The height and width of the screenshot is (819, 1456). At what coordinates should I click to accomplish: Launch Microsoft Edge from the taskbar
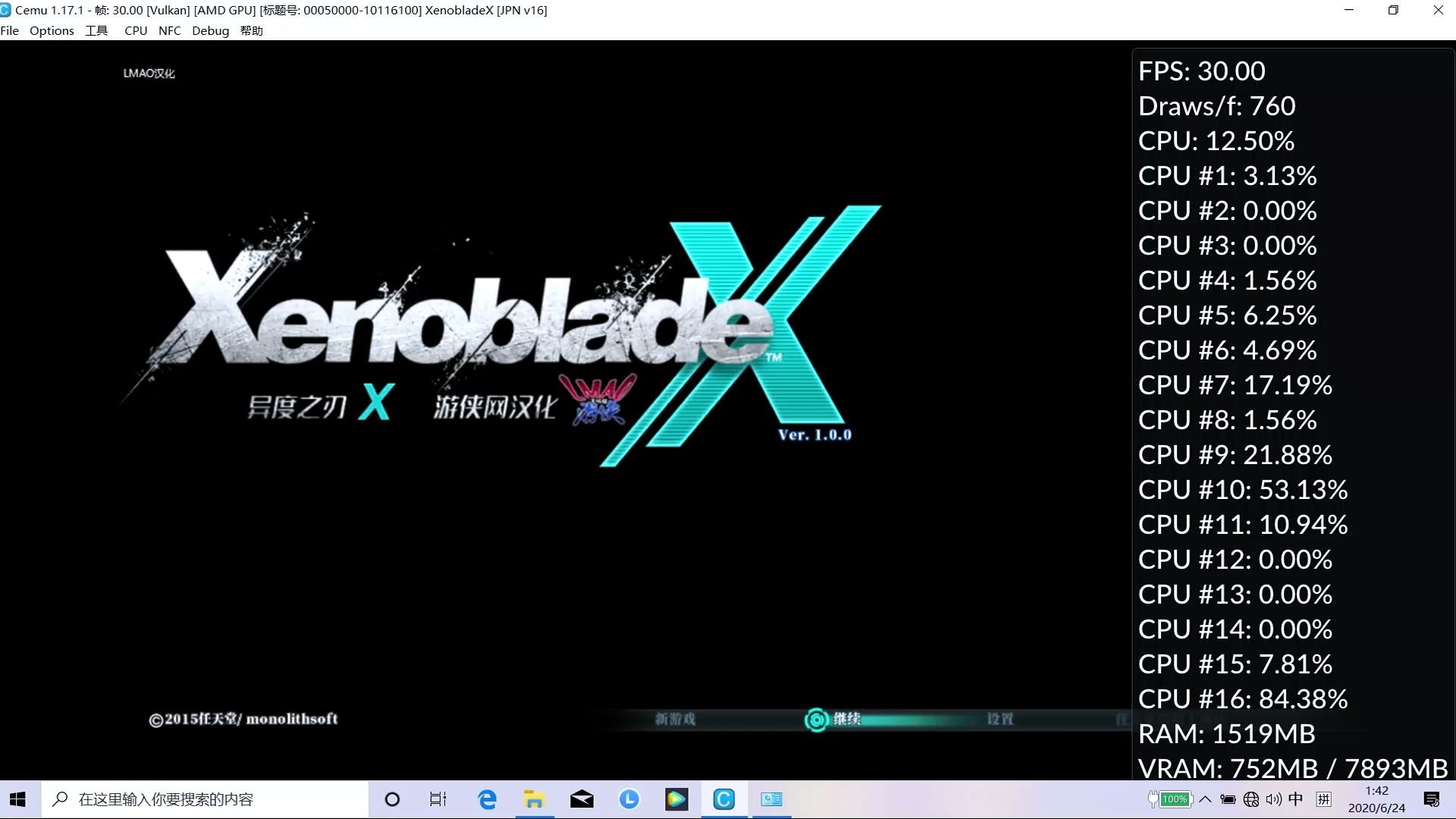(486, 799)
